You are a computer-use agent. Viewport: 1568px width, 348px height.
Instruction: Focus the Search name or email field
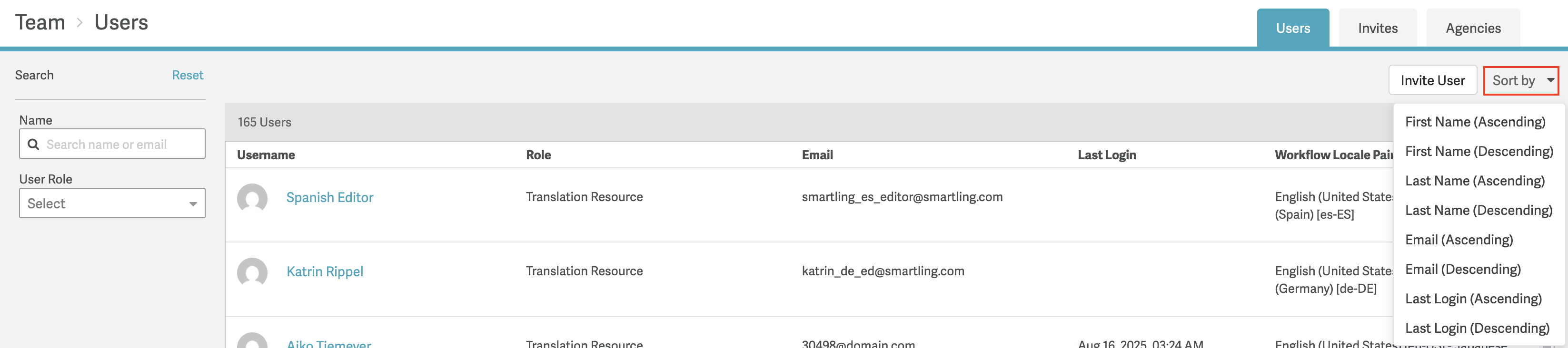tap(122, 144)
